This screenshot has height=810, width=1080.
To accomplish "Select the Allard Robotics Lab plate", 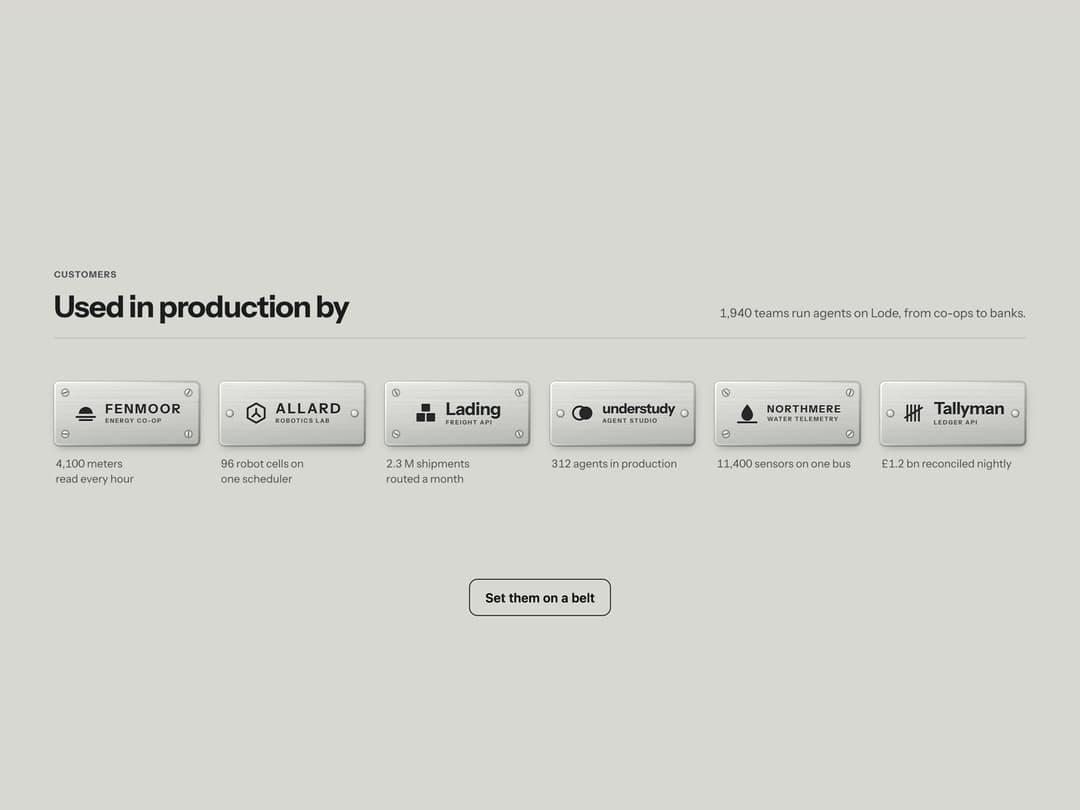I will (292, 413).
